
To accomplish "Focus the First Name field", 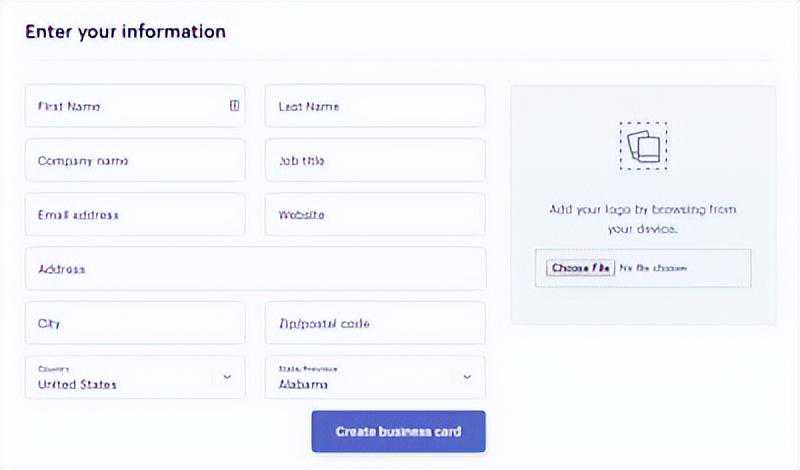I will pos(125,106).
